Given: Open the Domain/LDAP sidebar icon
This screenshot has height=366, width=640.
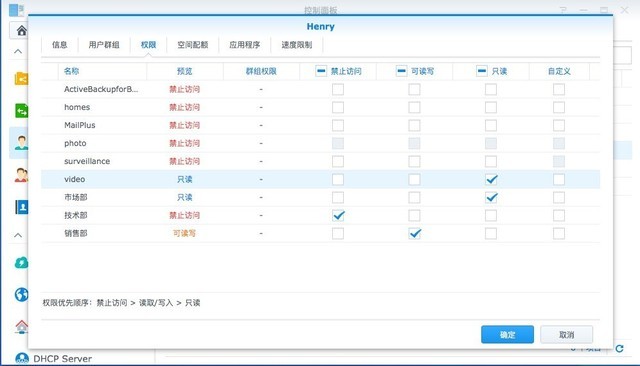Looking at the screenshot, I should tap(21, 207).
